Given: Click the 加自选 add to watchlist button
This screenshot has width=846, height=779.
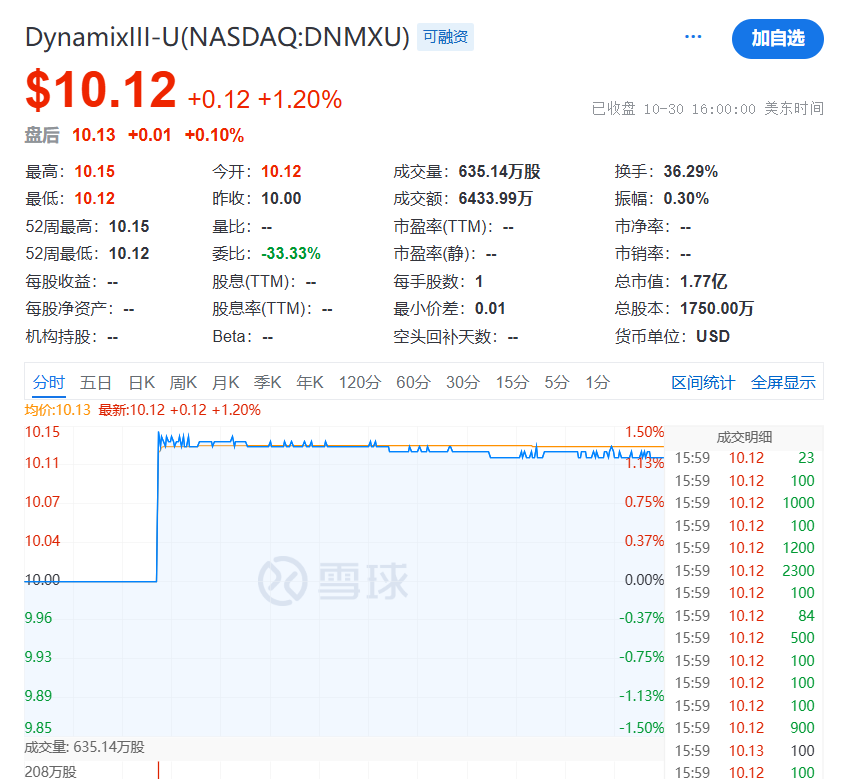Looking at the screenshot, I should click(x=777, y=38).
